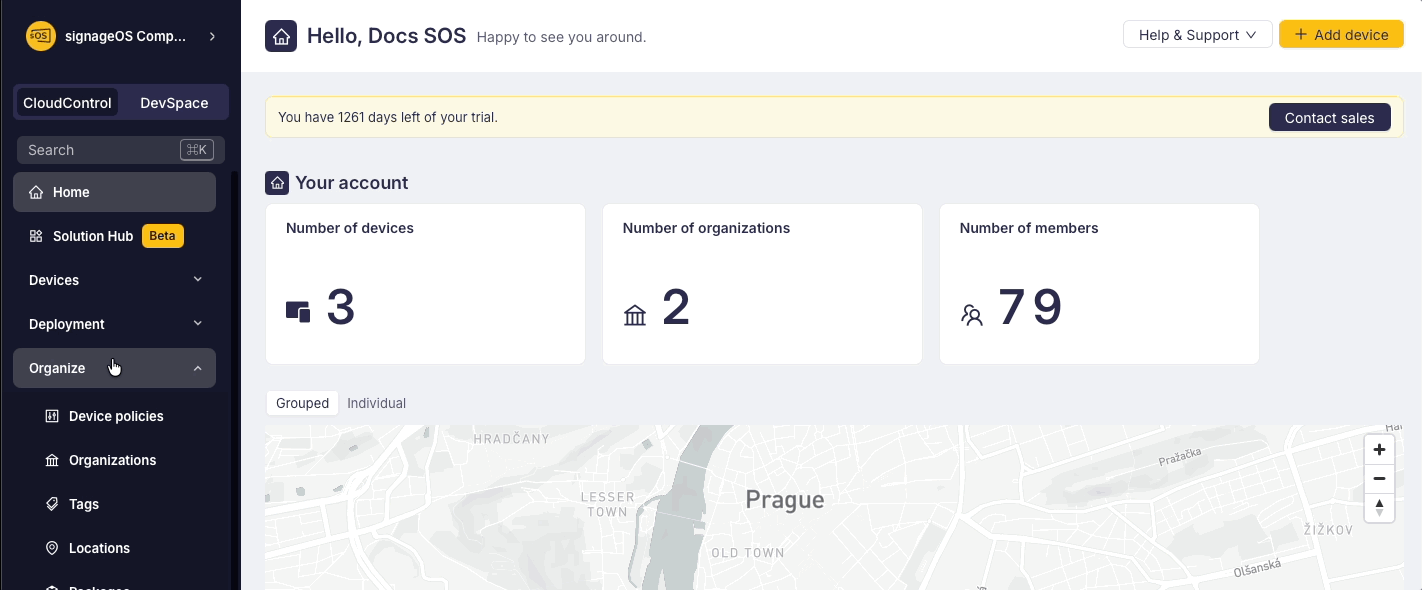Click the signageOS company logo icon
This screenshot has width=1422, height=590.
(40, 36)
